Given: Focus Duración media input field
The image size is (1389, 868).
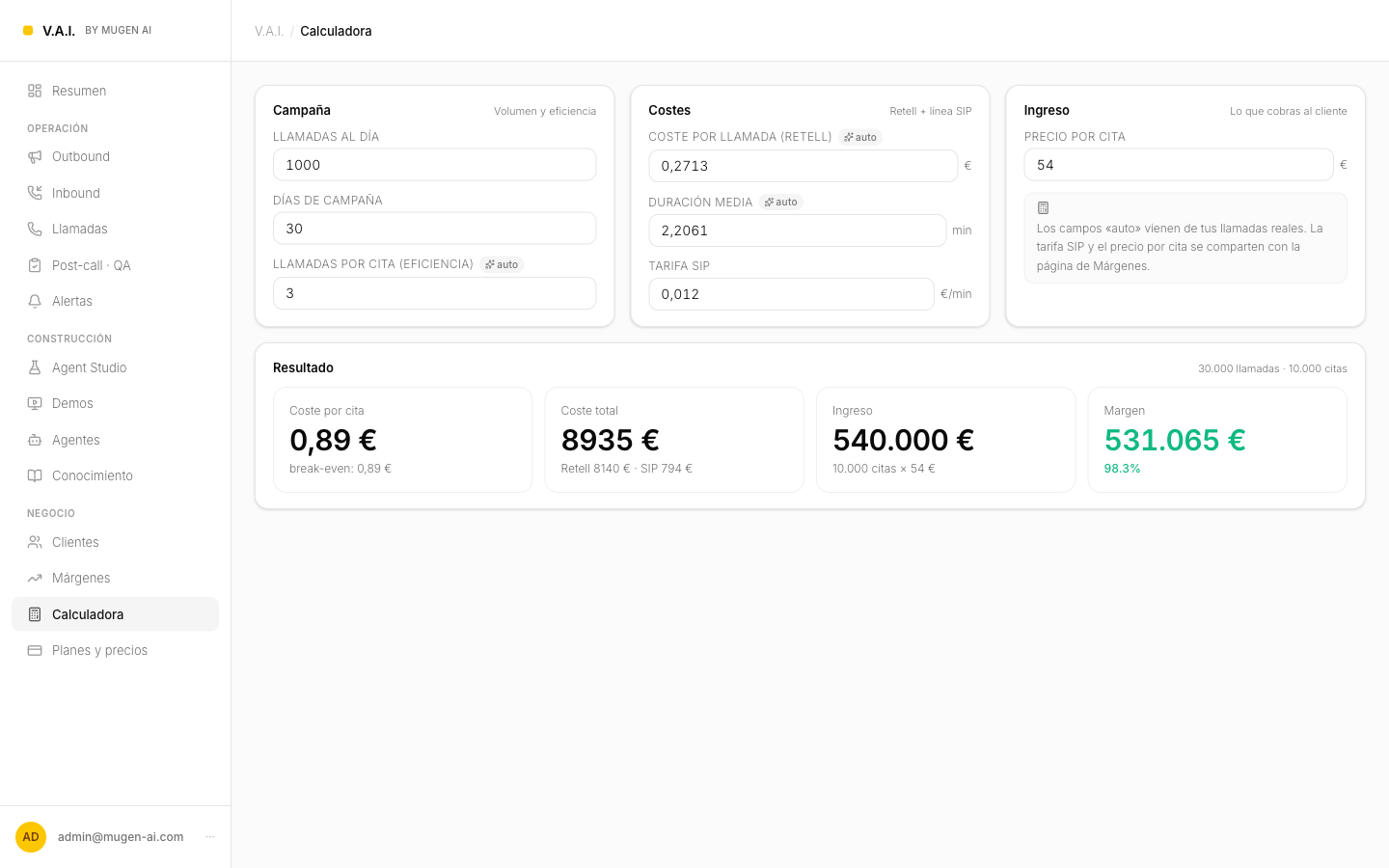Looking at the screenshot, I should (x=797, y=231).
